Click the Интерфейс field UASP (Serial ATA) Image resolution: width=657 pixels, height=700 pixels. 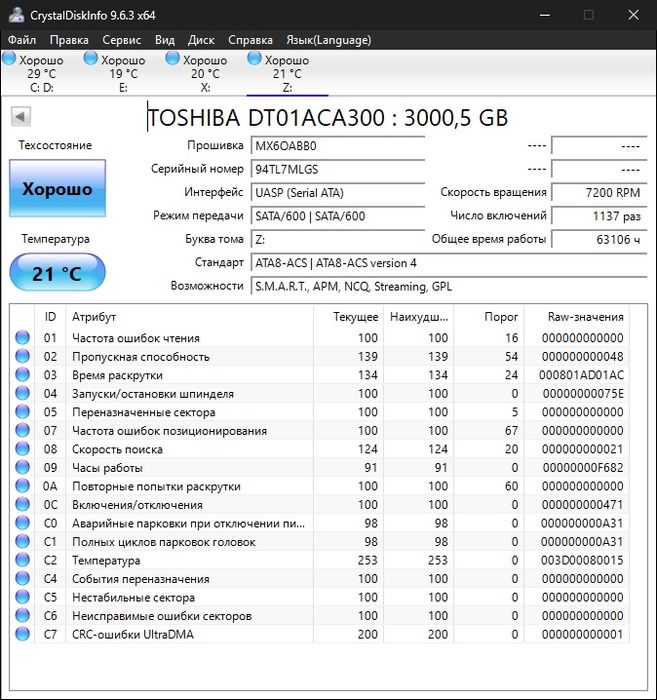point(338,193)
